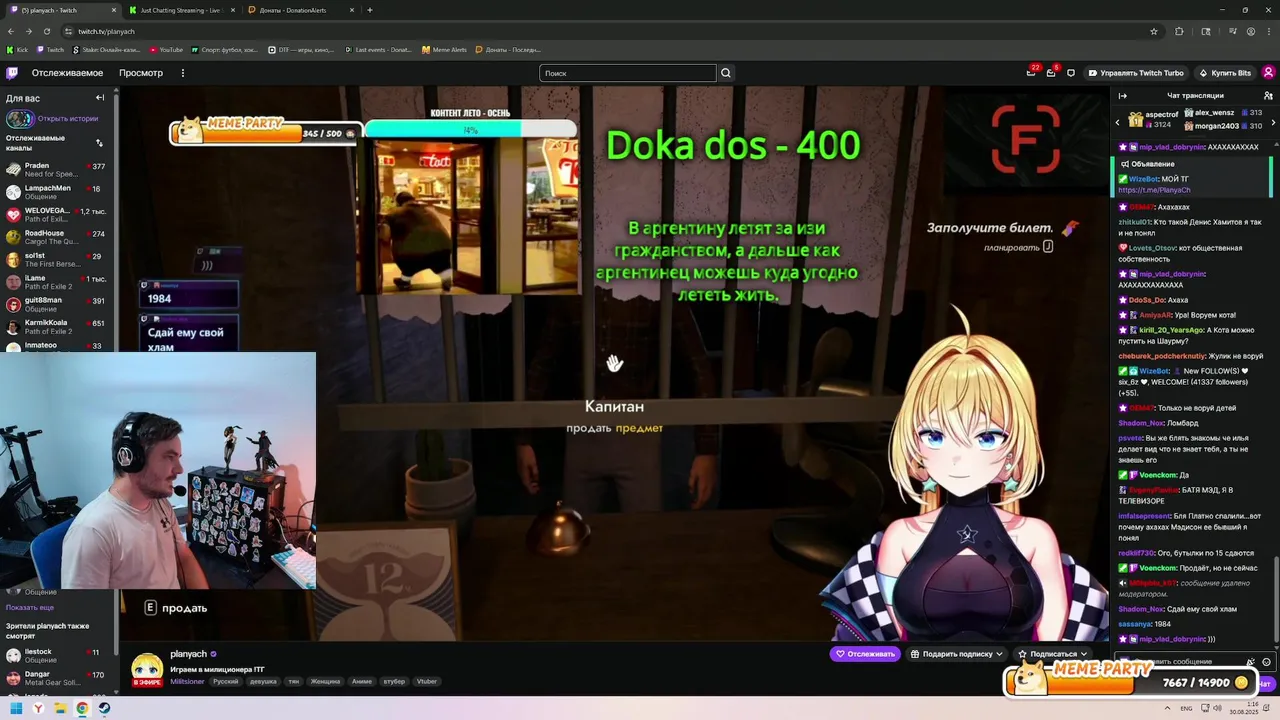The width and height of the screenshot is (1280, 720).
Task: Open the Praden channel in the sidebar
Action: click(58, 169)
